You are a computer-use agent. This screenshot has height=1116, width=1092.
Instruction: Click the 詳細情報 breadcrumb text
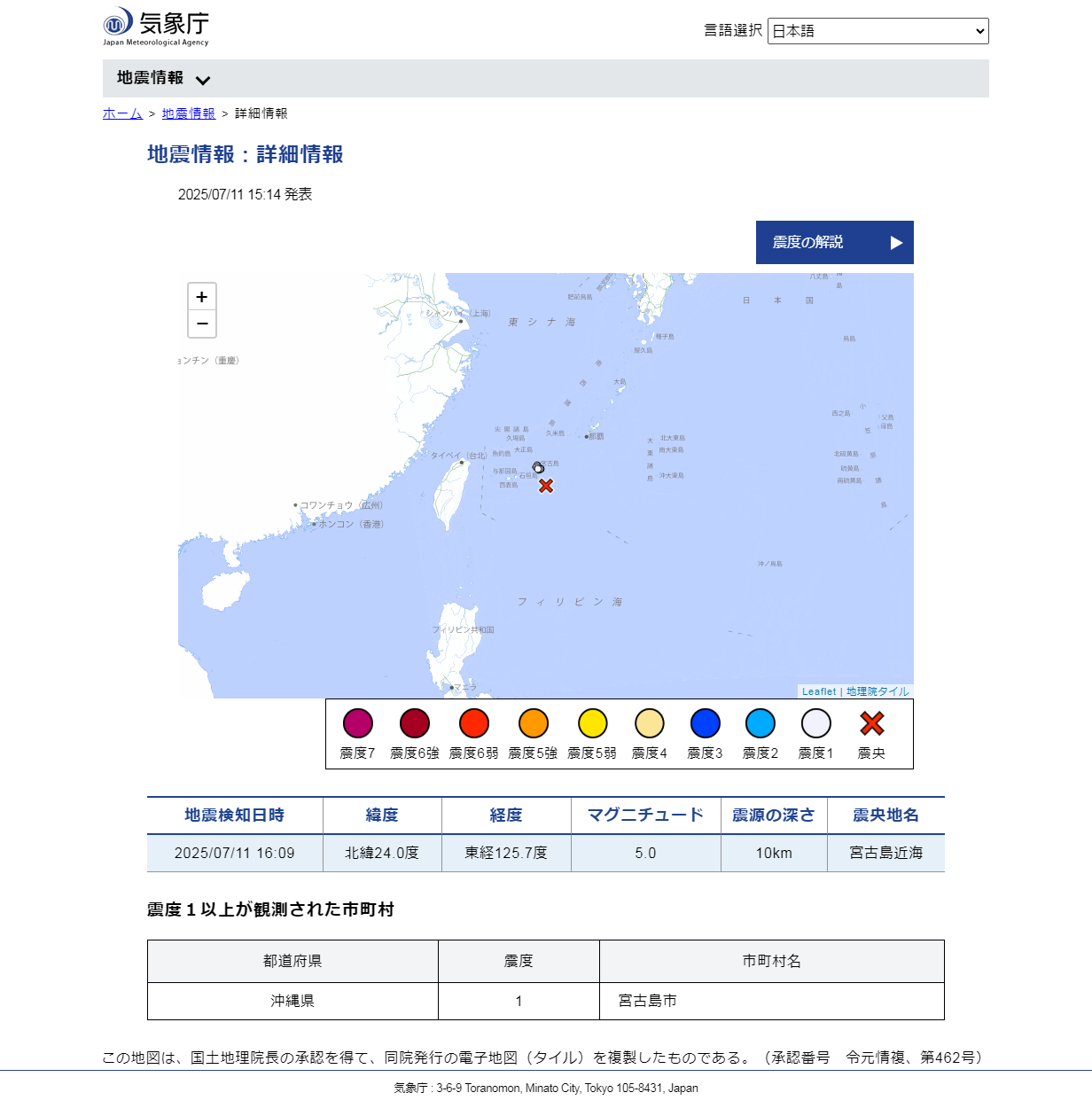(x=261, y=113)
